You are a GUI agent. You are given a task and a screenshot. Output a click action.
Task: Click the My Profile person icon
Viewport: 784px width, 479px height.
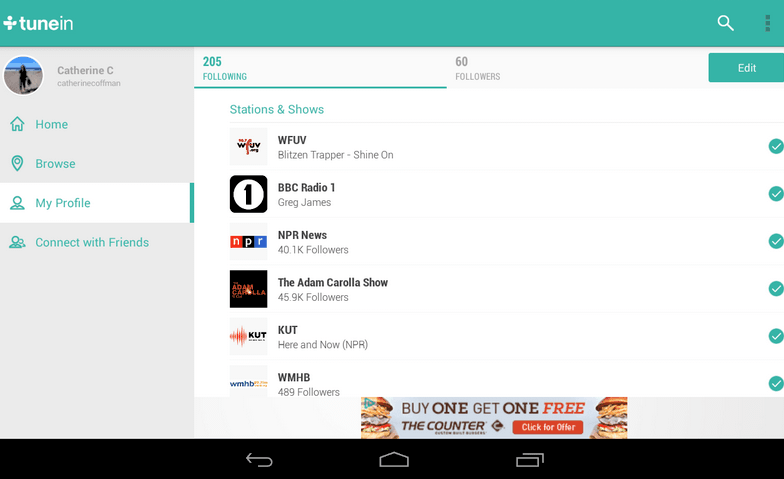17,203
